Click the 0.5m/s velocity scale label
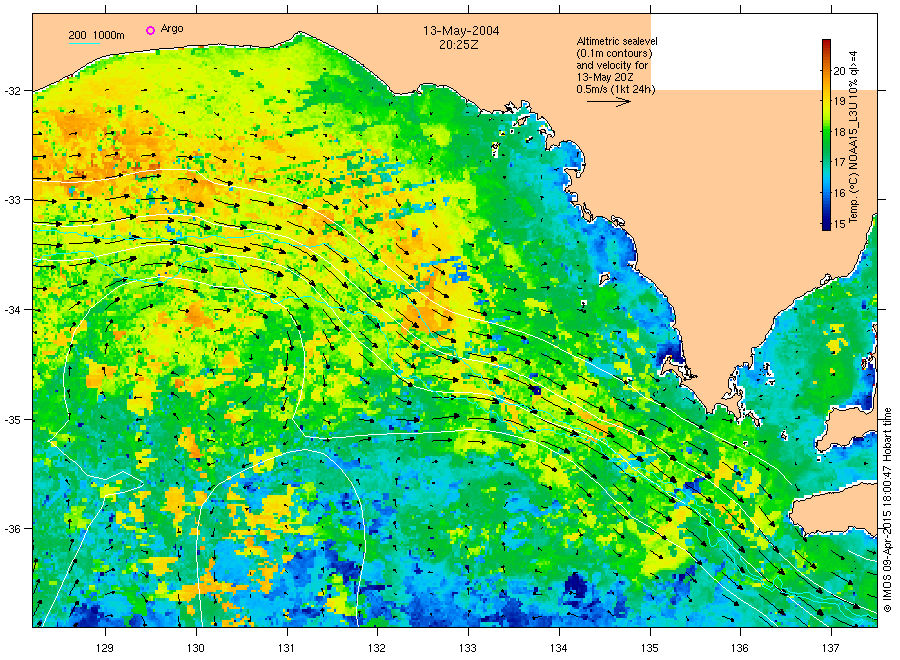This screenshot has height=660, width=900. [x=613, y=89]
